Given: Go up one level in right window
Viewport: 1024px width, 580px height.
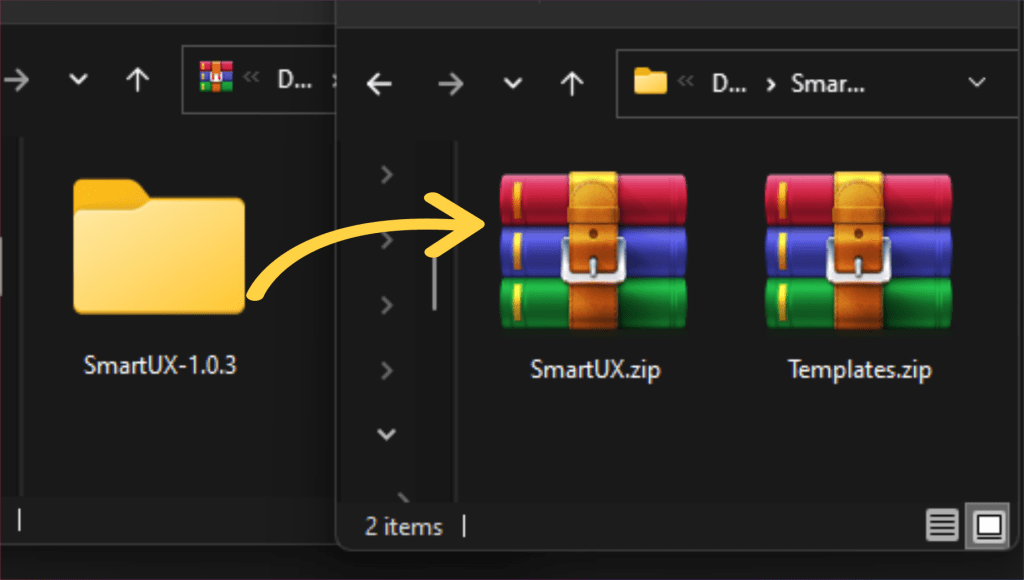Looking at the screenshot, I should (x=571, y=84).
